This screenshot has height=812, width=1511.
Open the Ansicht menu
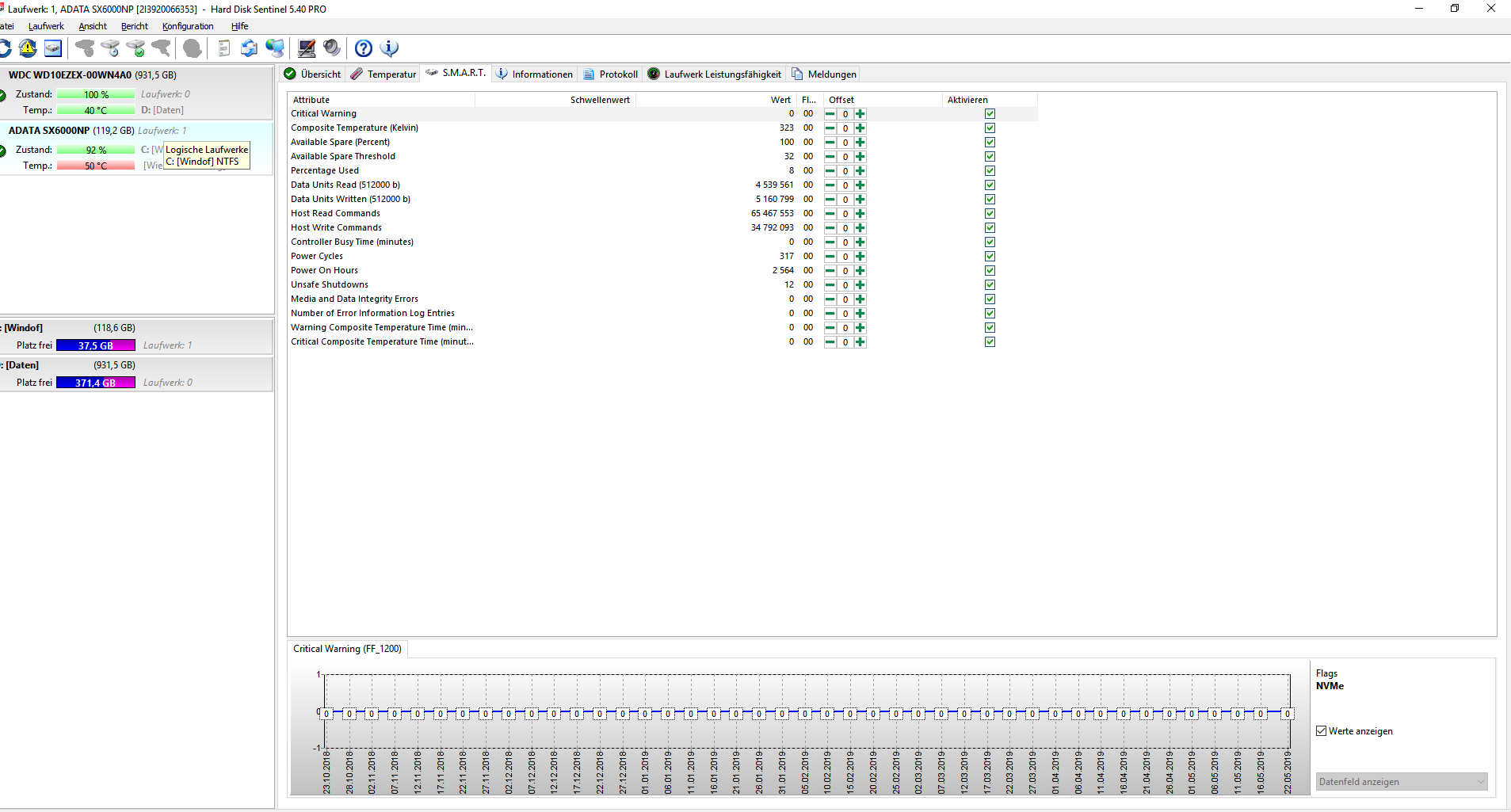coord(93,26)
